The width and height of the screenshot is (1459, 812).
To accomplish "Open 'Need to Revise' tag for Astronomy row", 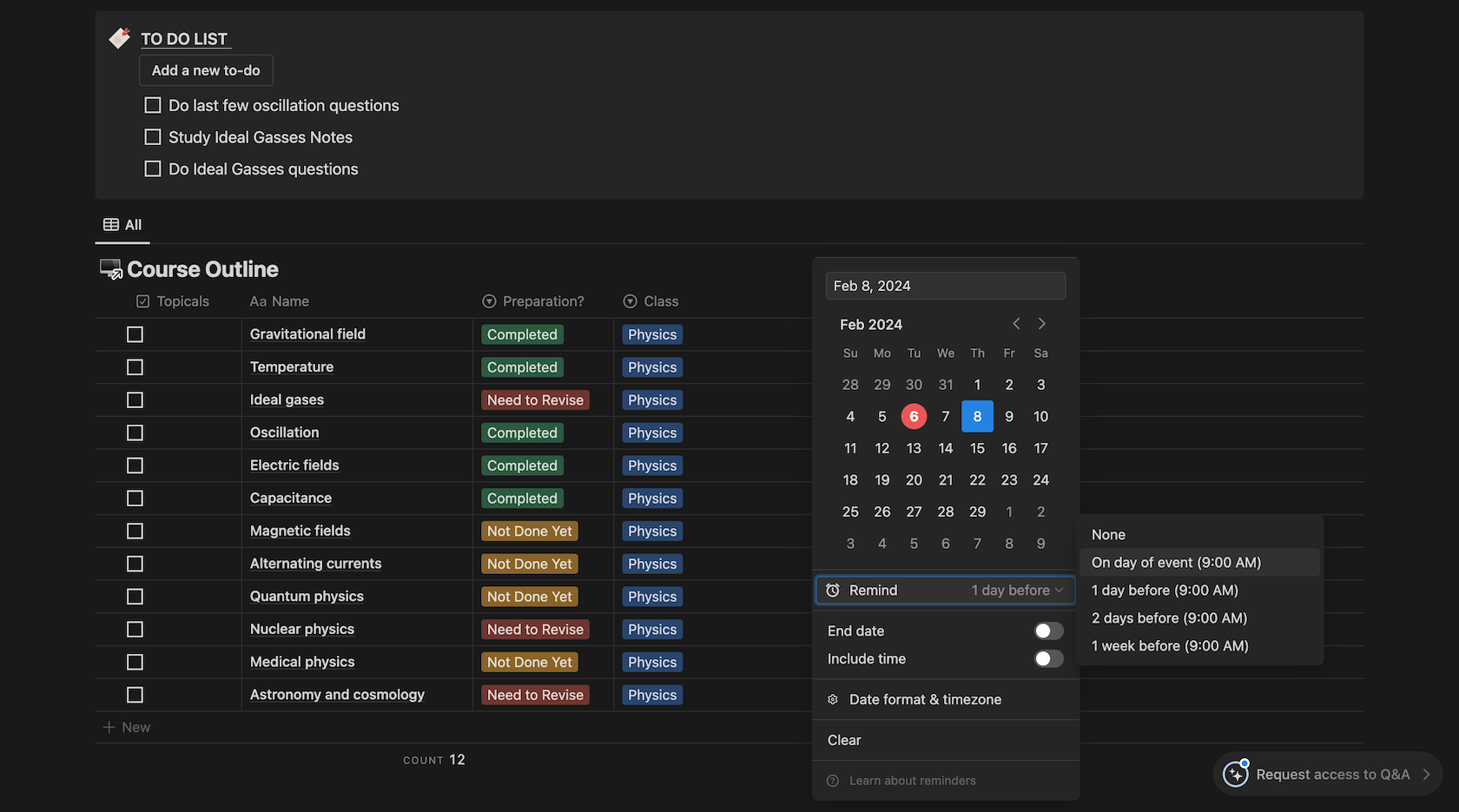I will tap(535, 695).
